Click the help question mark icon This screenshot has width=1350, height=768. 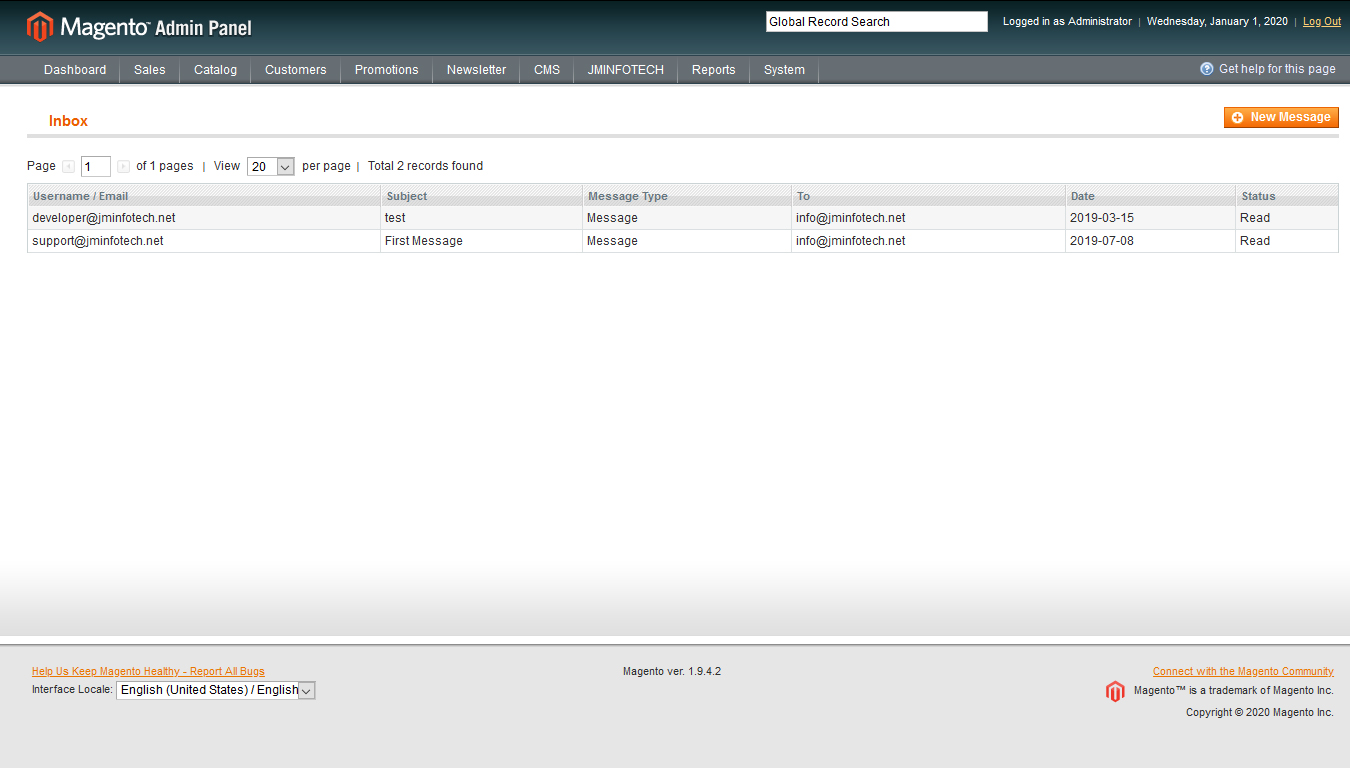pyautogui.click(x=1207, y=69)
